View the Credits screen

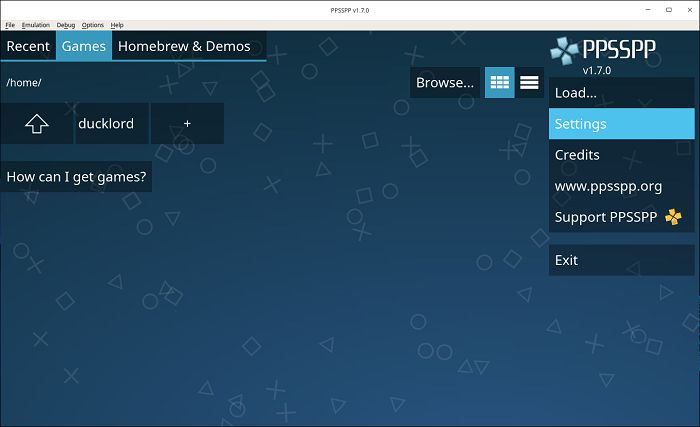coord(621,155)
